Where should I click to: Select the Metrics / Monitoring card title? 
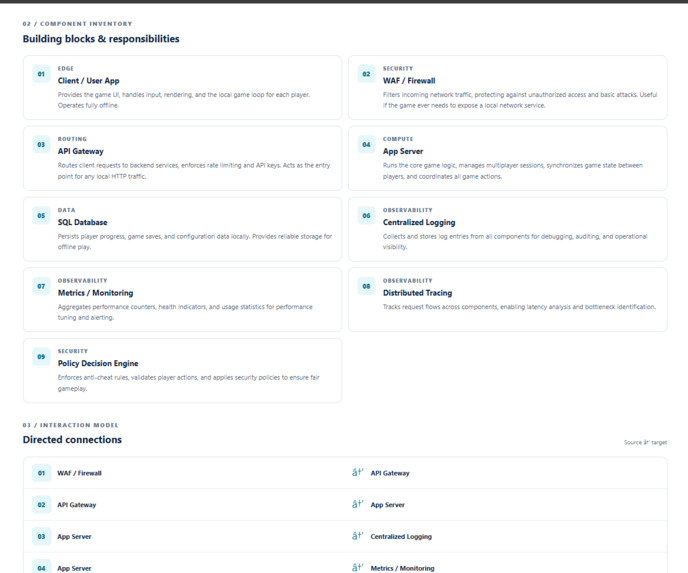(95, 293)
